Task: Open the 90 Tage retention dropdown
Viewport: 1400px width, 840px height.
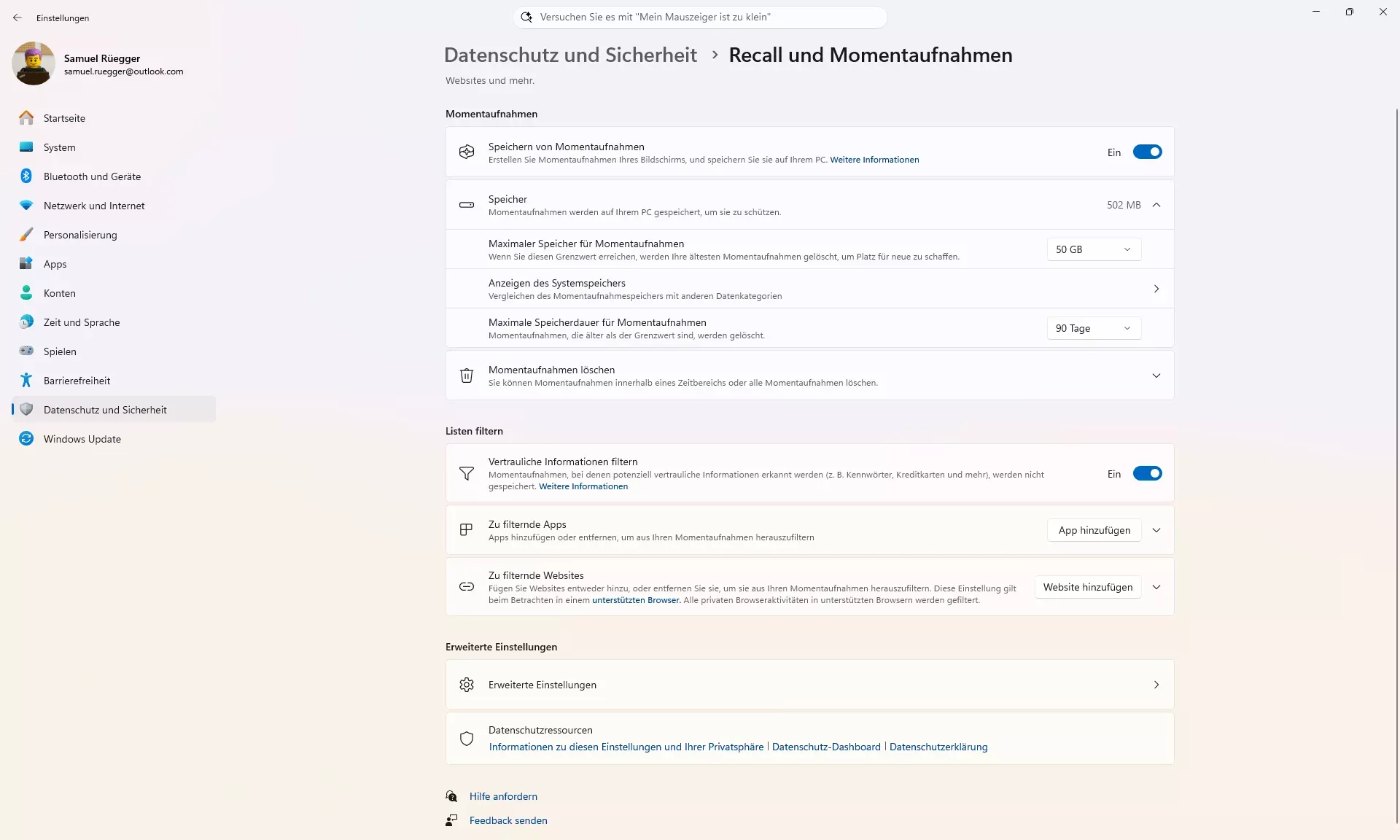Action: point(1093,328)
